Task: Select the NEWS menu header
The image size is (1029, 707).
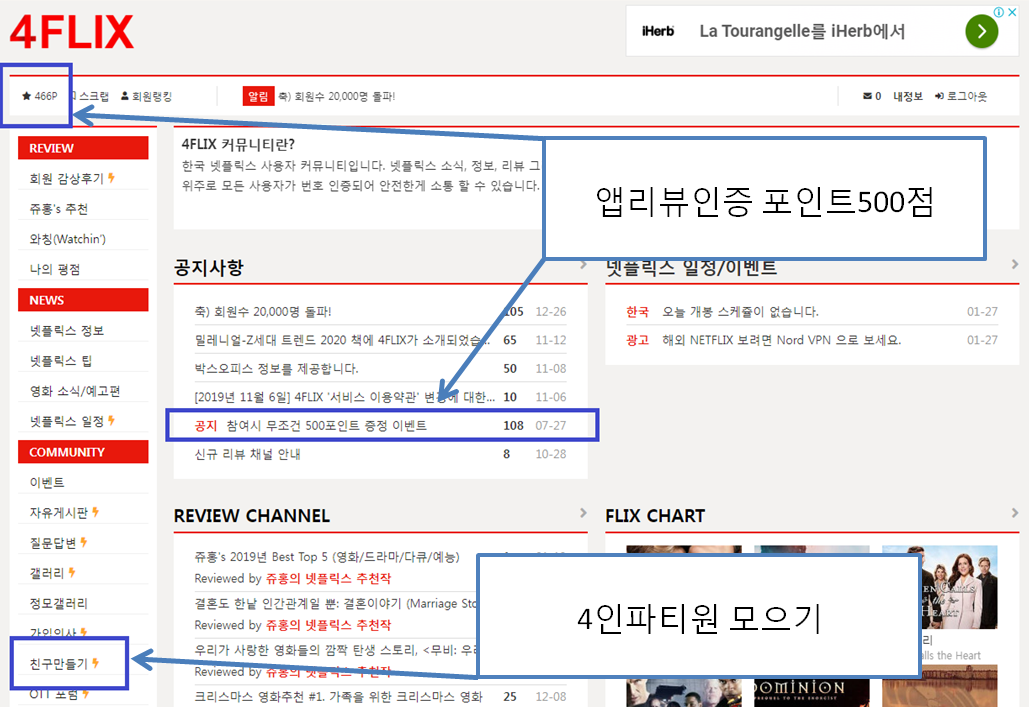Action: coord(83,299)
